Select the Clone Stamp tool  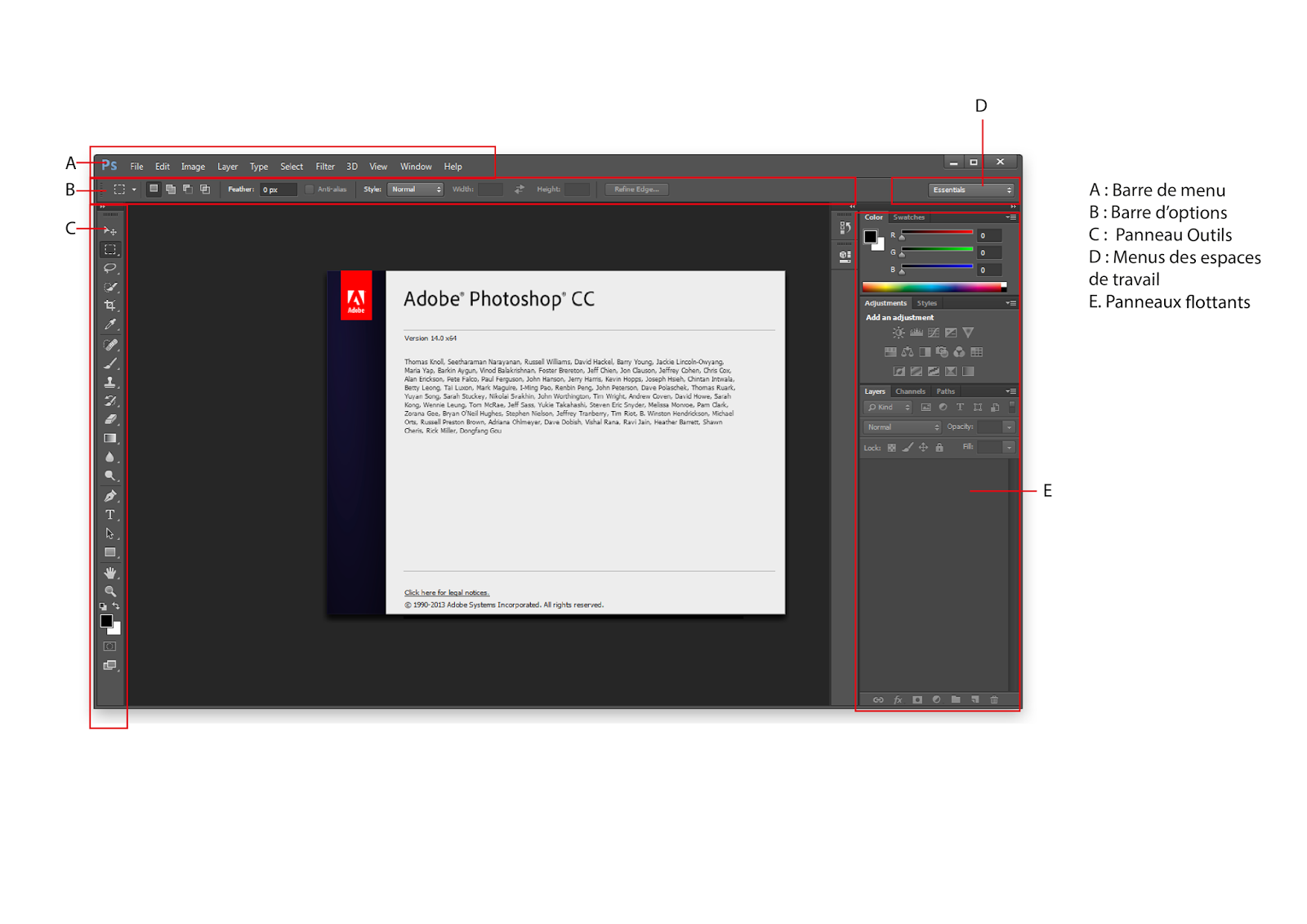point(112,382)
